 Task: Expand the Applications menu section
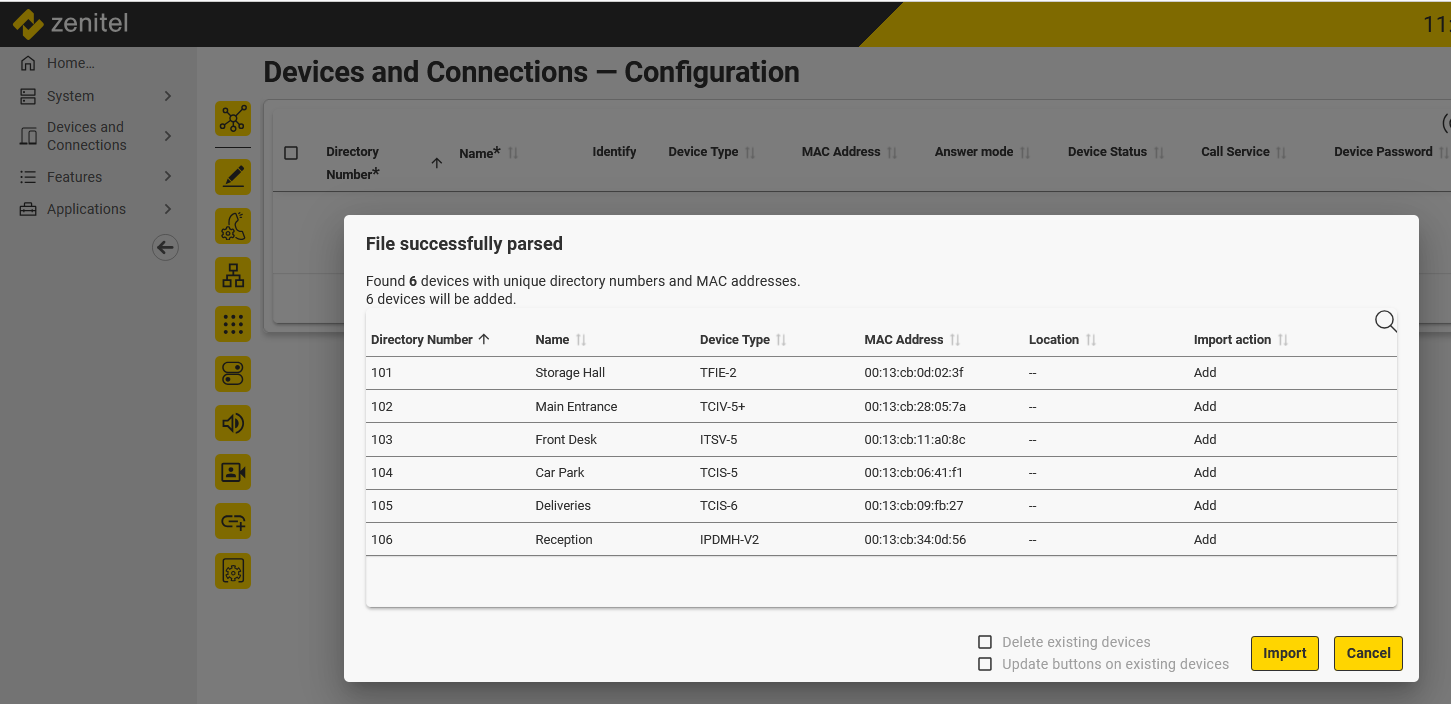168,209
